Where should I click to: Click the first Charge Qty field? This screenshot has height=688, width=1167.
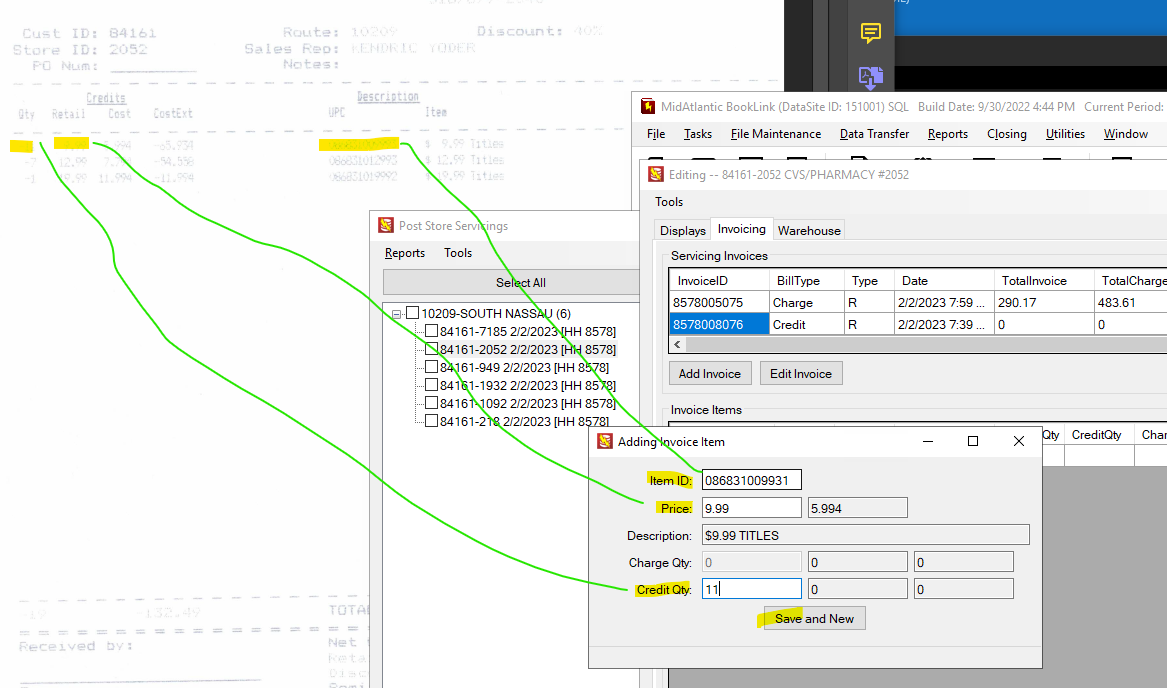tap(752, 562)
